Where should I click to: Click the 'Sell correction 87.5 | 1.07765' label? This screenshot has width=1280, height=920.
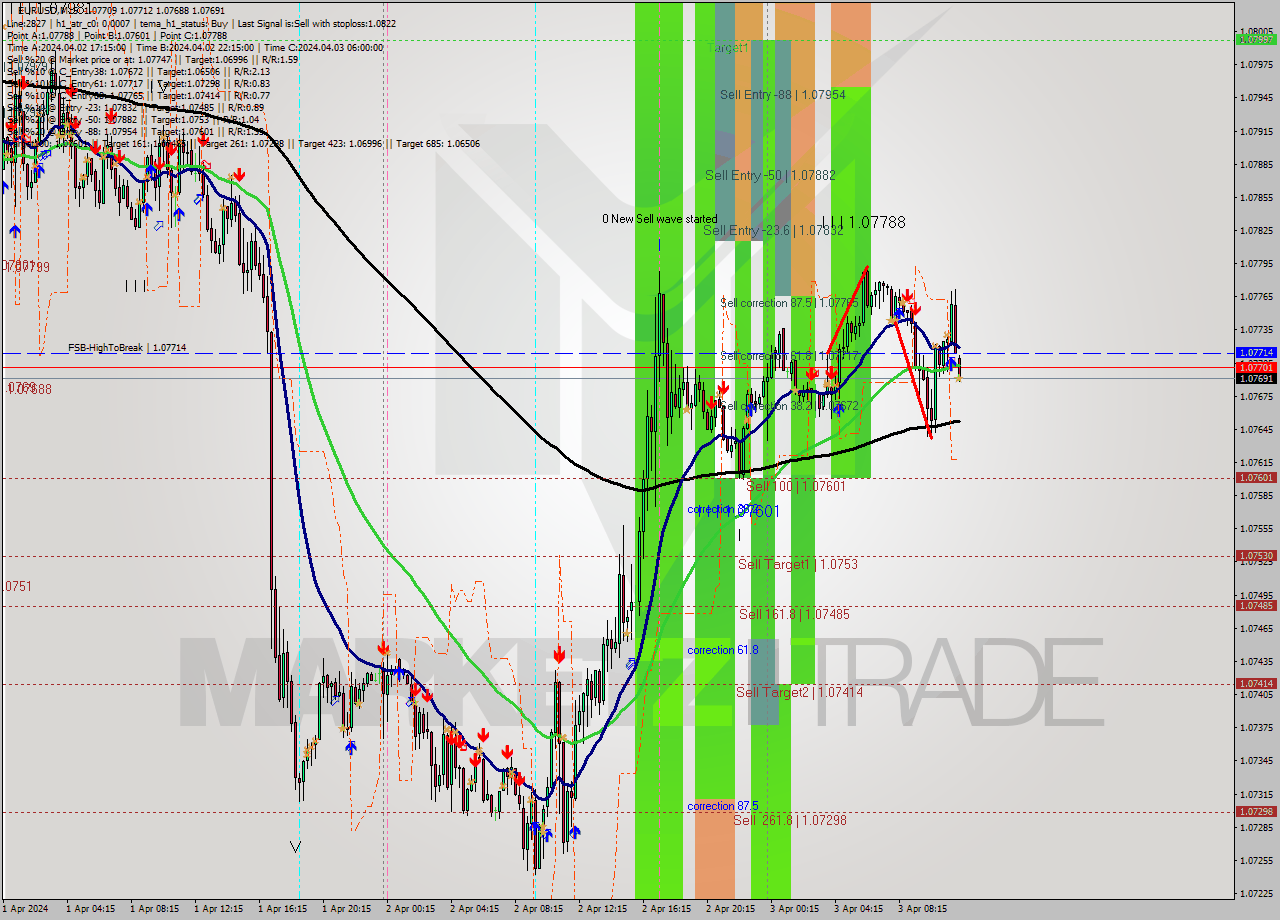pyautogui.click(x=789, y=302)
